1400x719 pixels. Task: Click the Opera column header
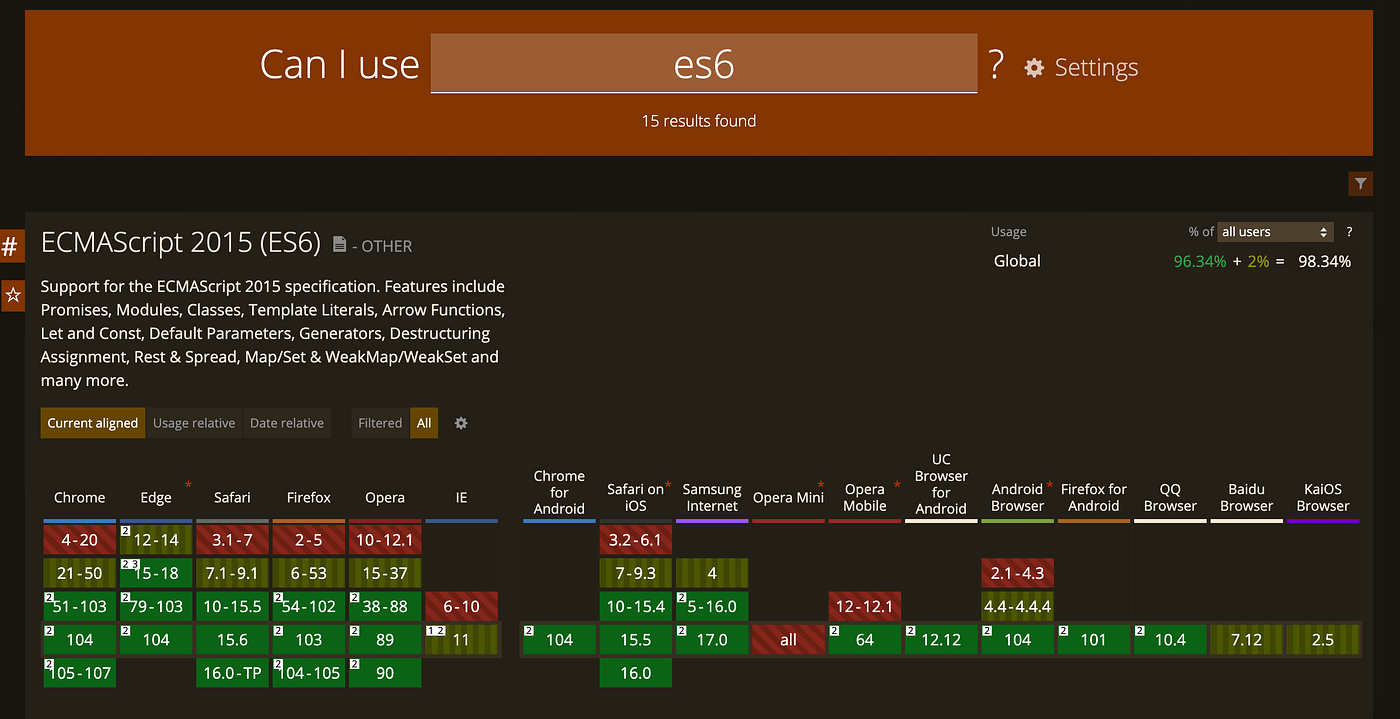tap(385, 497)
